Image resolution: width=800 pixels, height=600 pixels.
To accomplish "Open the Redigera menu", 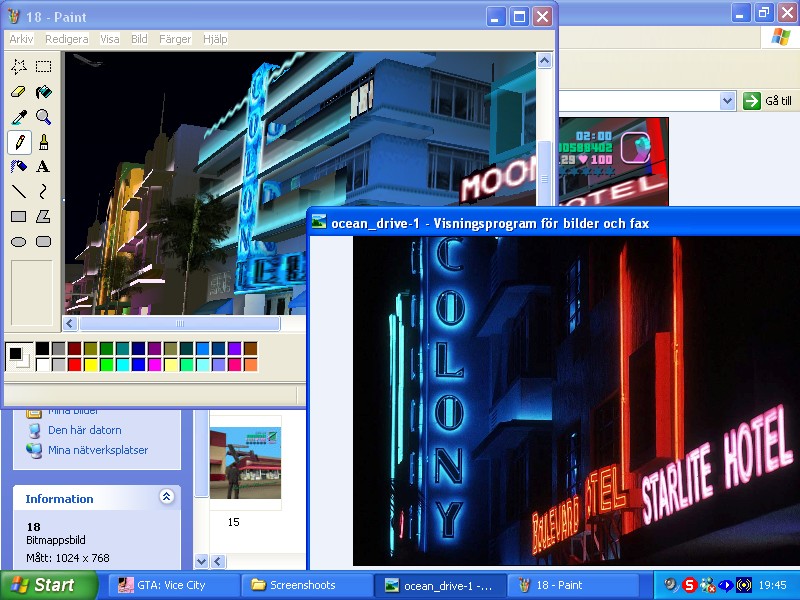I will pos(66,39).
